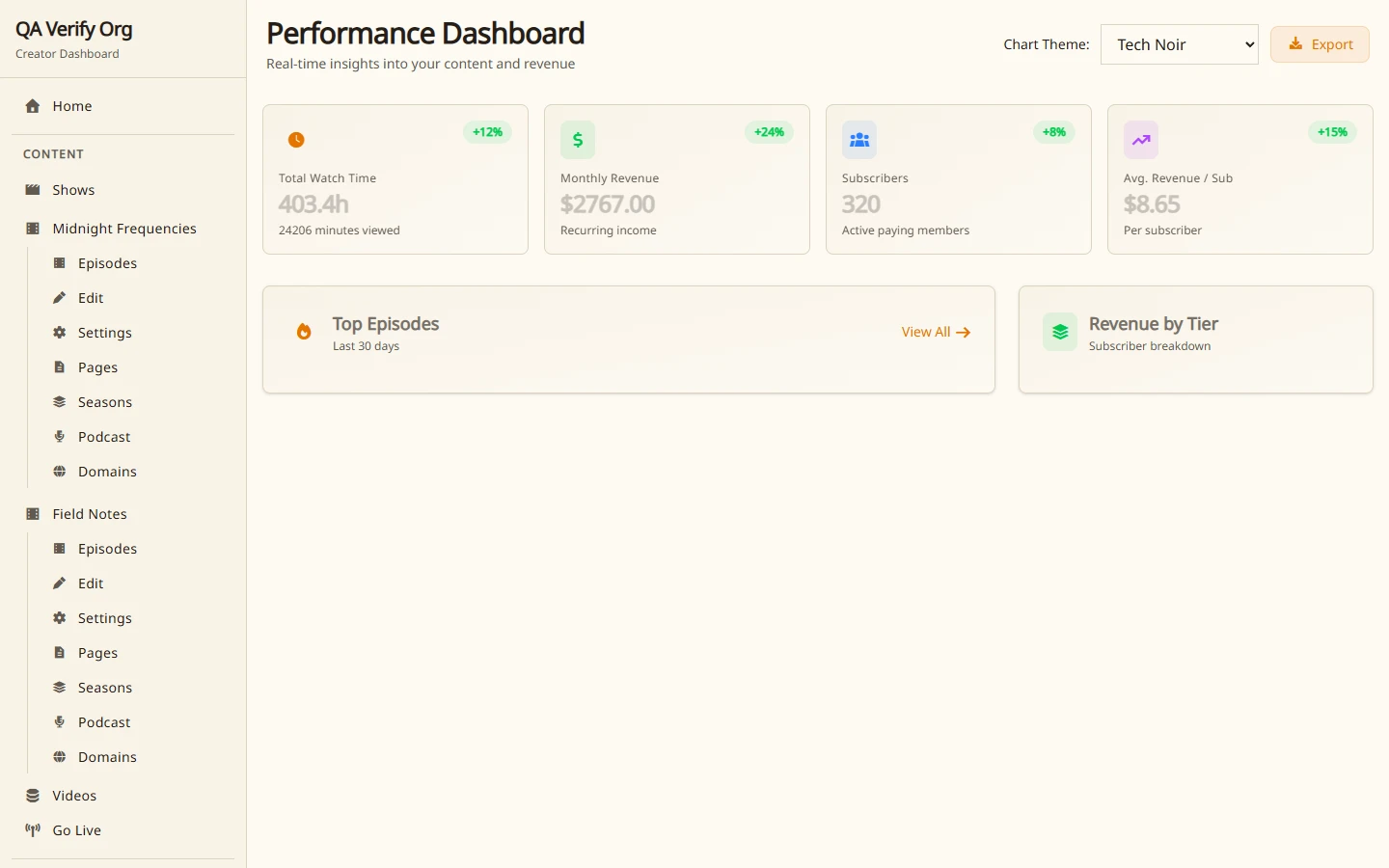Image resolution: width=1389 pixels, height=868 pixels.
Task: Open the Chart Theme dropdown showing Tech Noir
Action: [x=1180, y=44]
